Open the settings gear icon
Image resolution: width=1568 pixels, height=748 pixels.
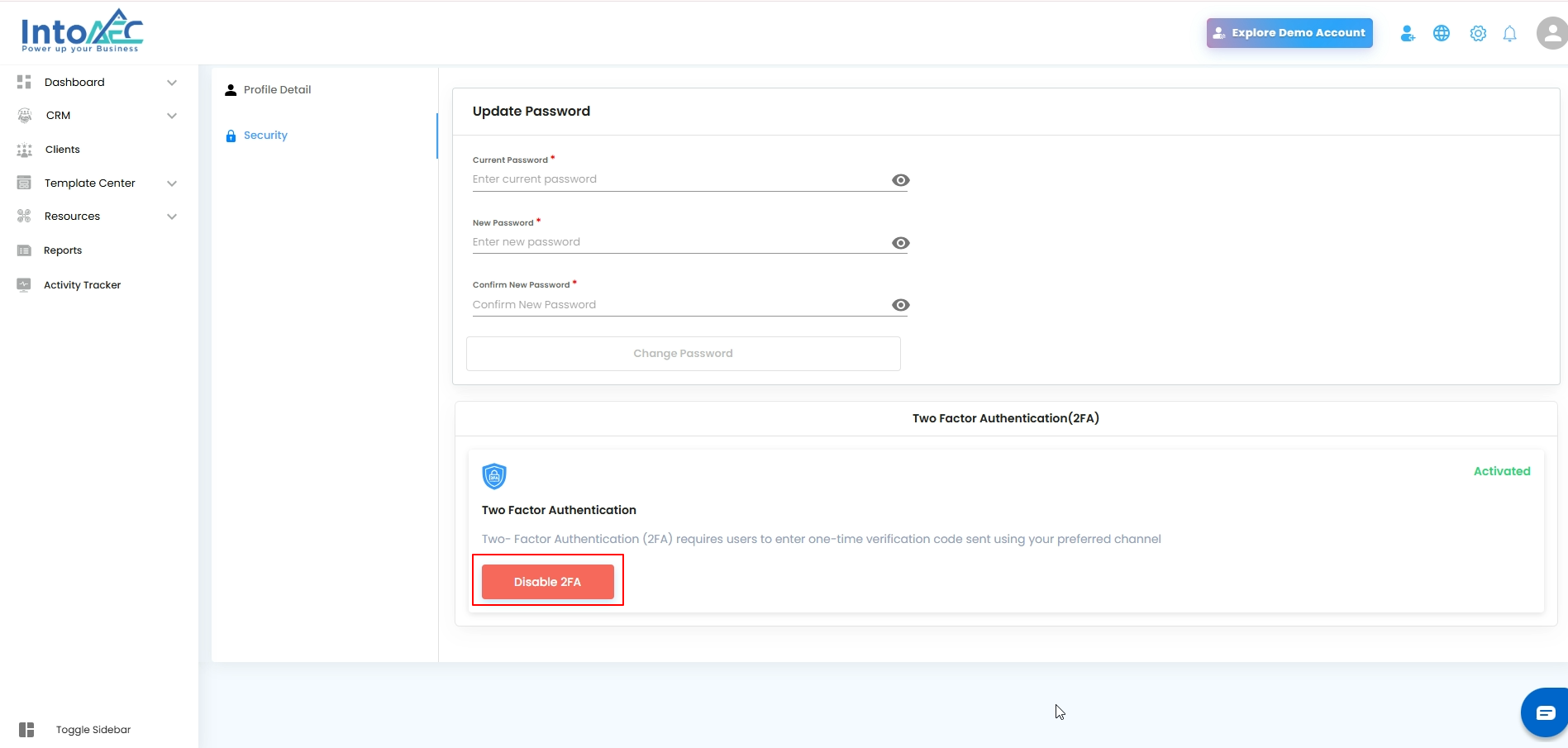pyautogui.click(x=1478, y=34)
